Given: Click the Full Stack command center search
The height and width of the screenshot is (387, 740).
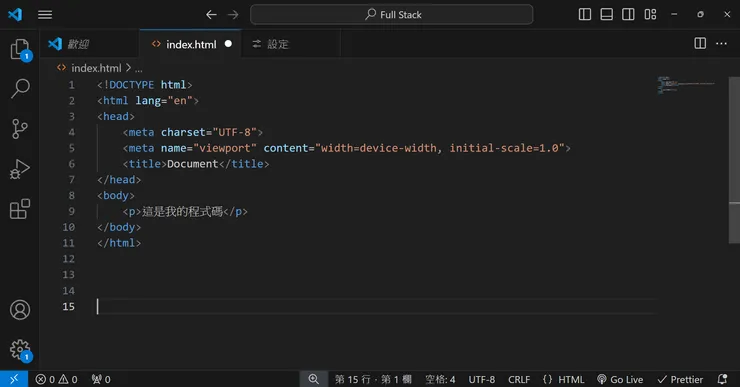Looking at the screenshot, I should pos(392,15).
